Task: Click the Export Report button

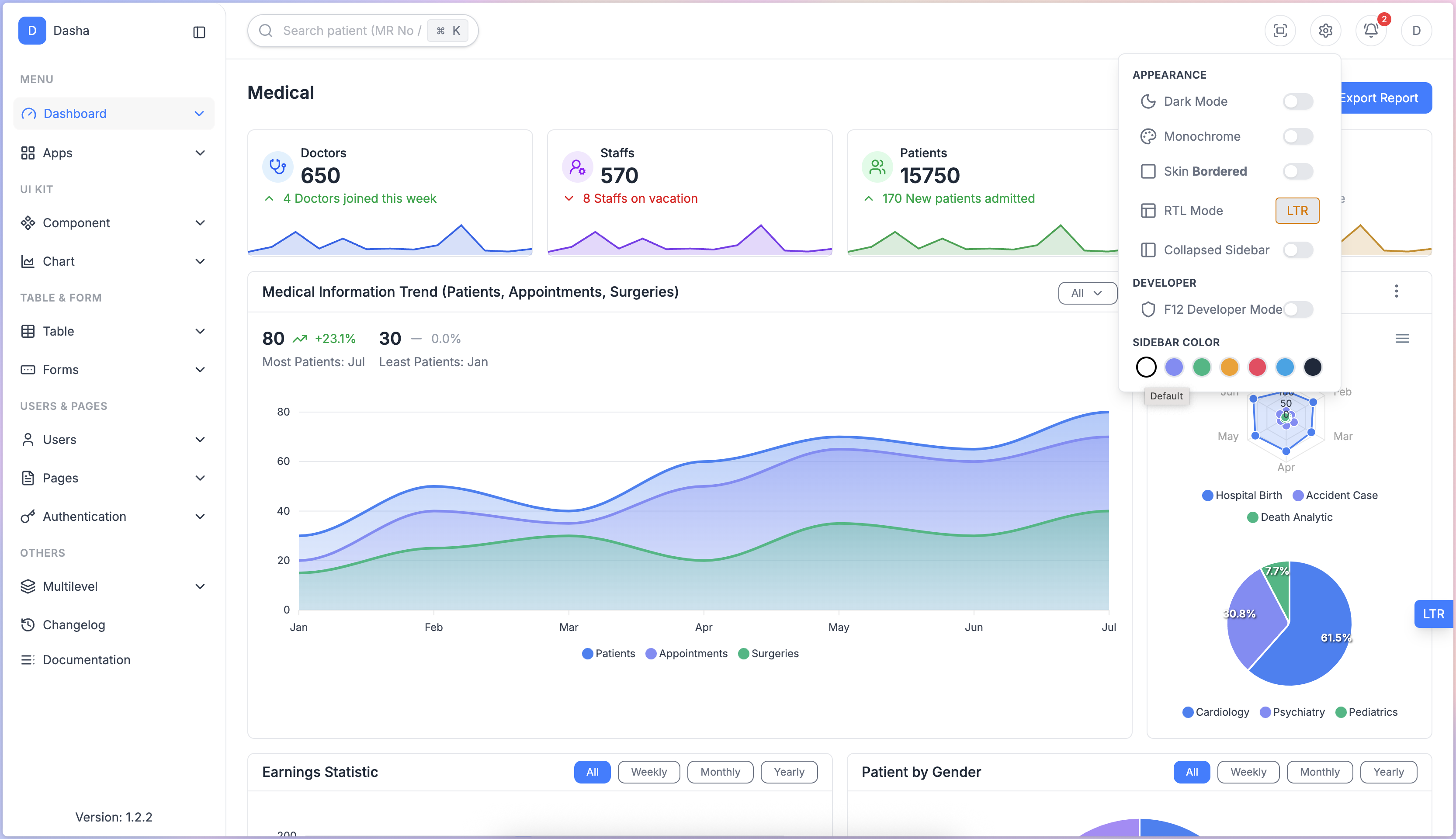Action: tap(1384, 98)
